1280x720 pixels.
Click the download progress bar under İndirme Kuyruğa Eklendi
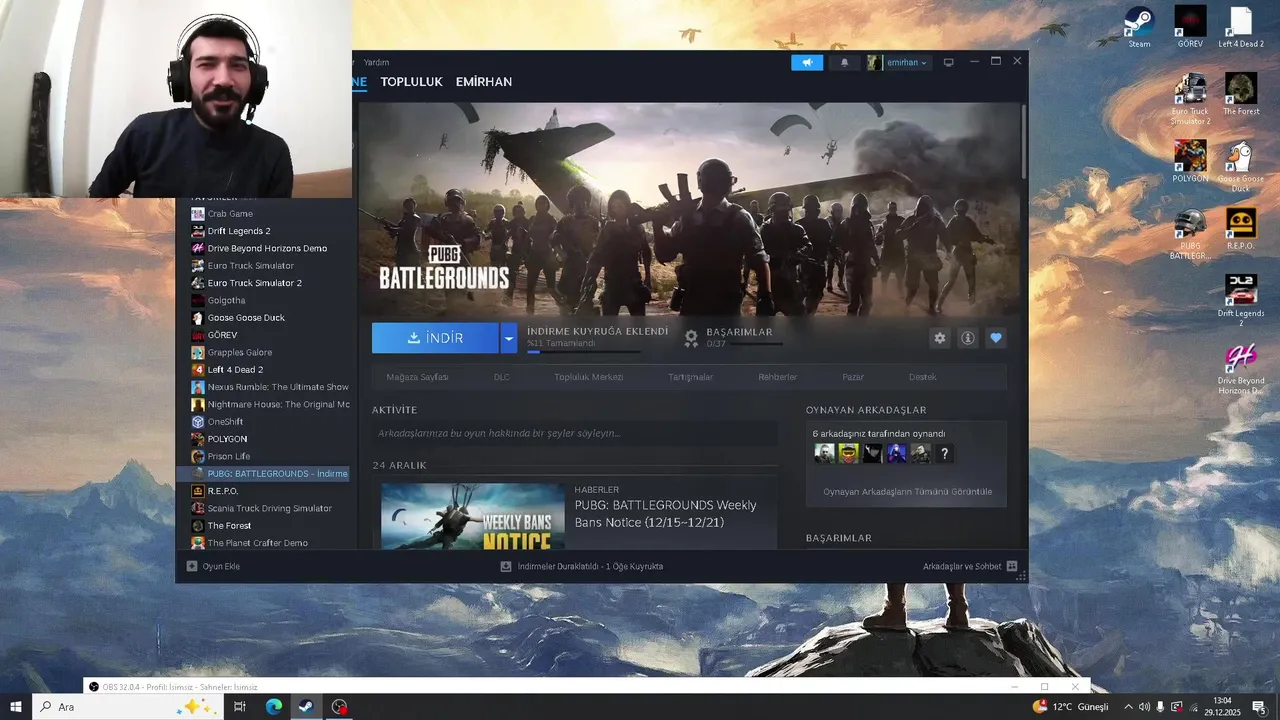point(584,351)
